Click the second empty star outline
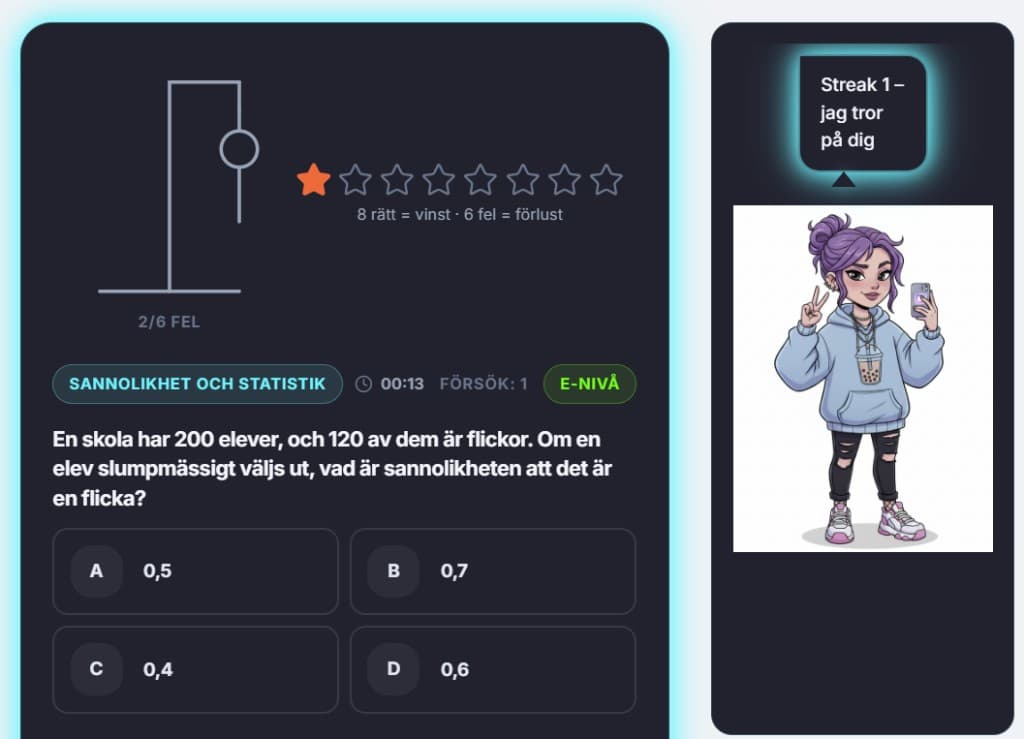Viewport: 1024px width, 739px height. (x=397, y=180)
